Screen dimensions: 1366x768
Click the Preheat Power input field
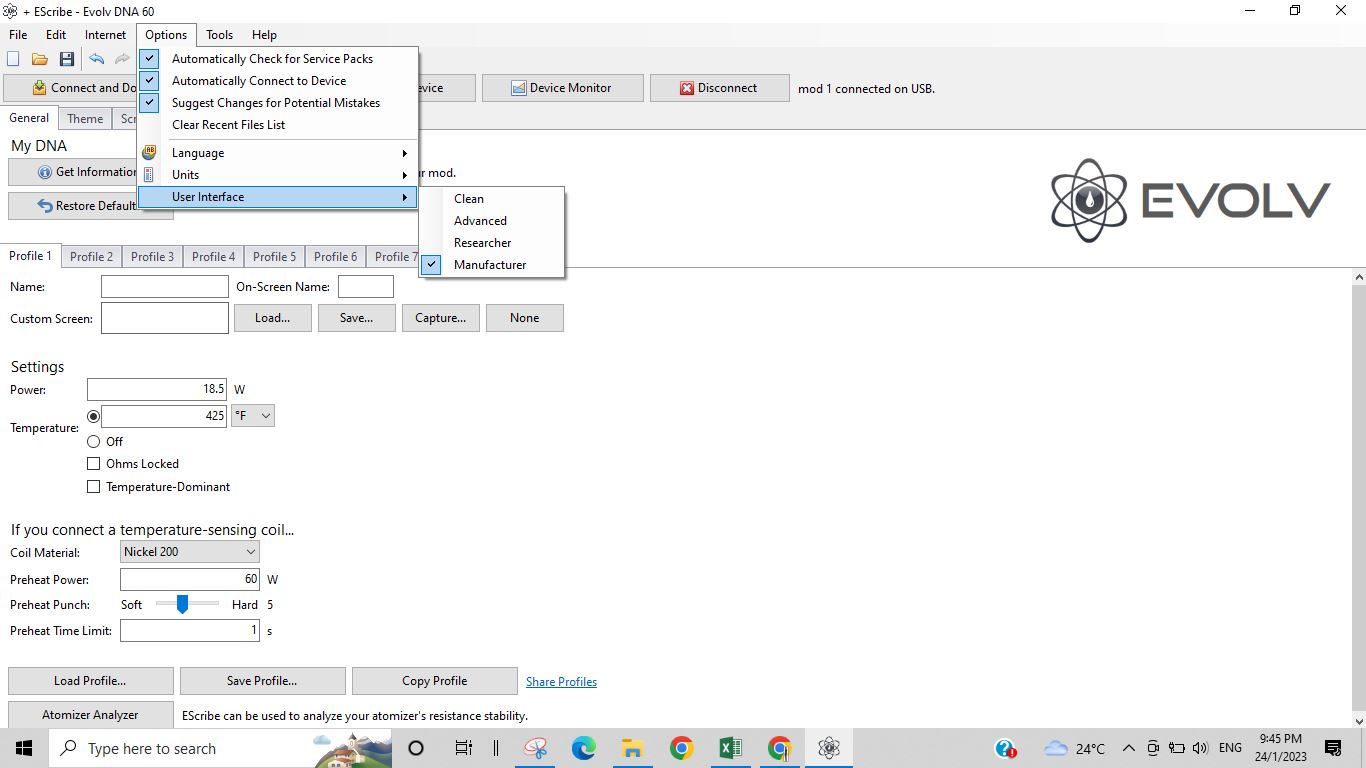click(x=189, y=579)
